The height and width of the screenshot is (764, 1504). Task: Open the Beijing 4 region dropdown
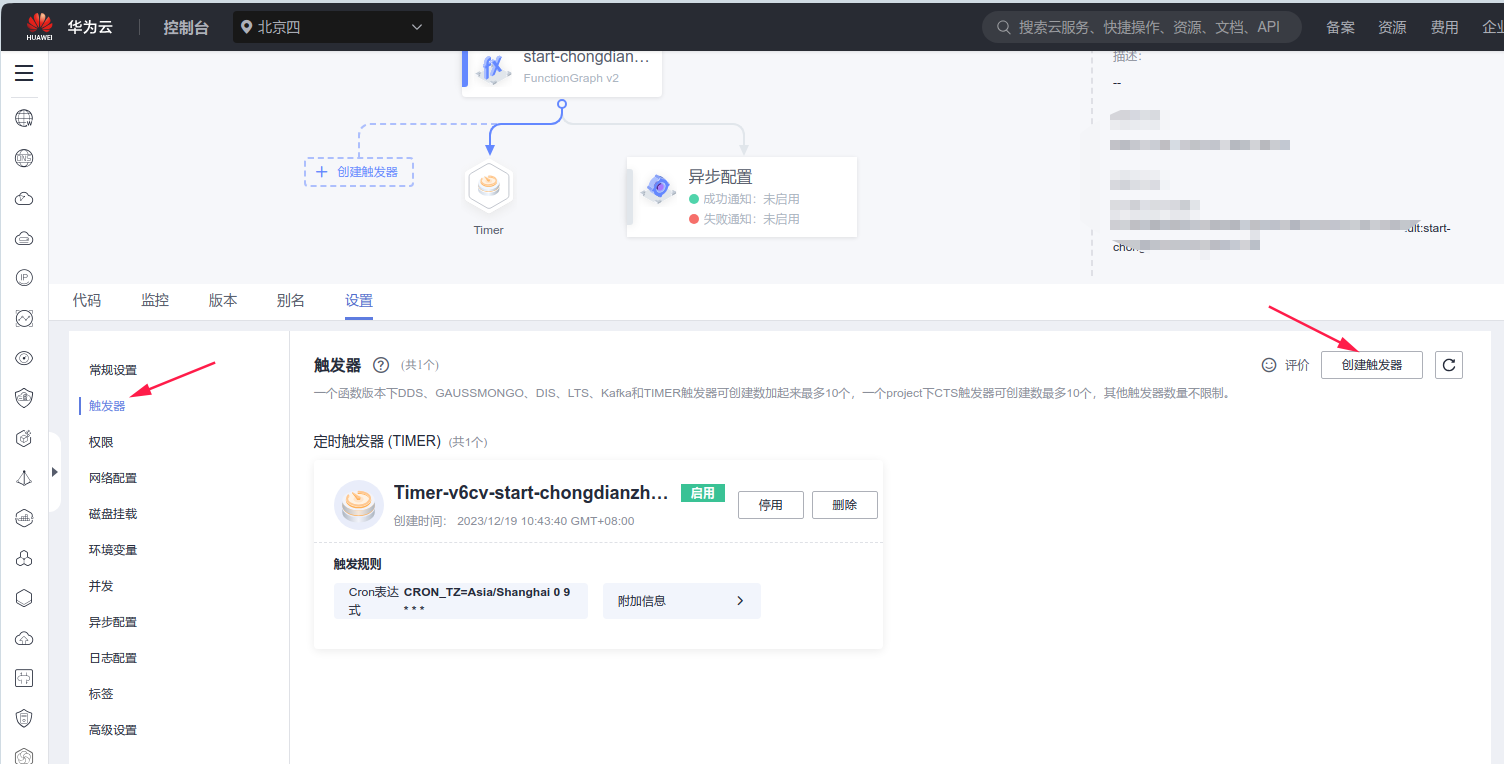pyautogui.click(x=333, y=27)
